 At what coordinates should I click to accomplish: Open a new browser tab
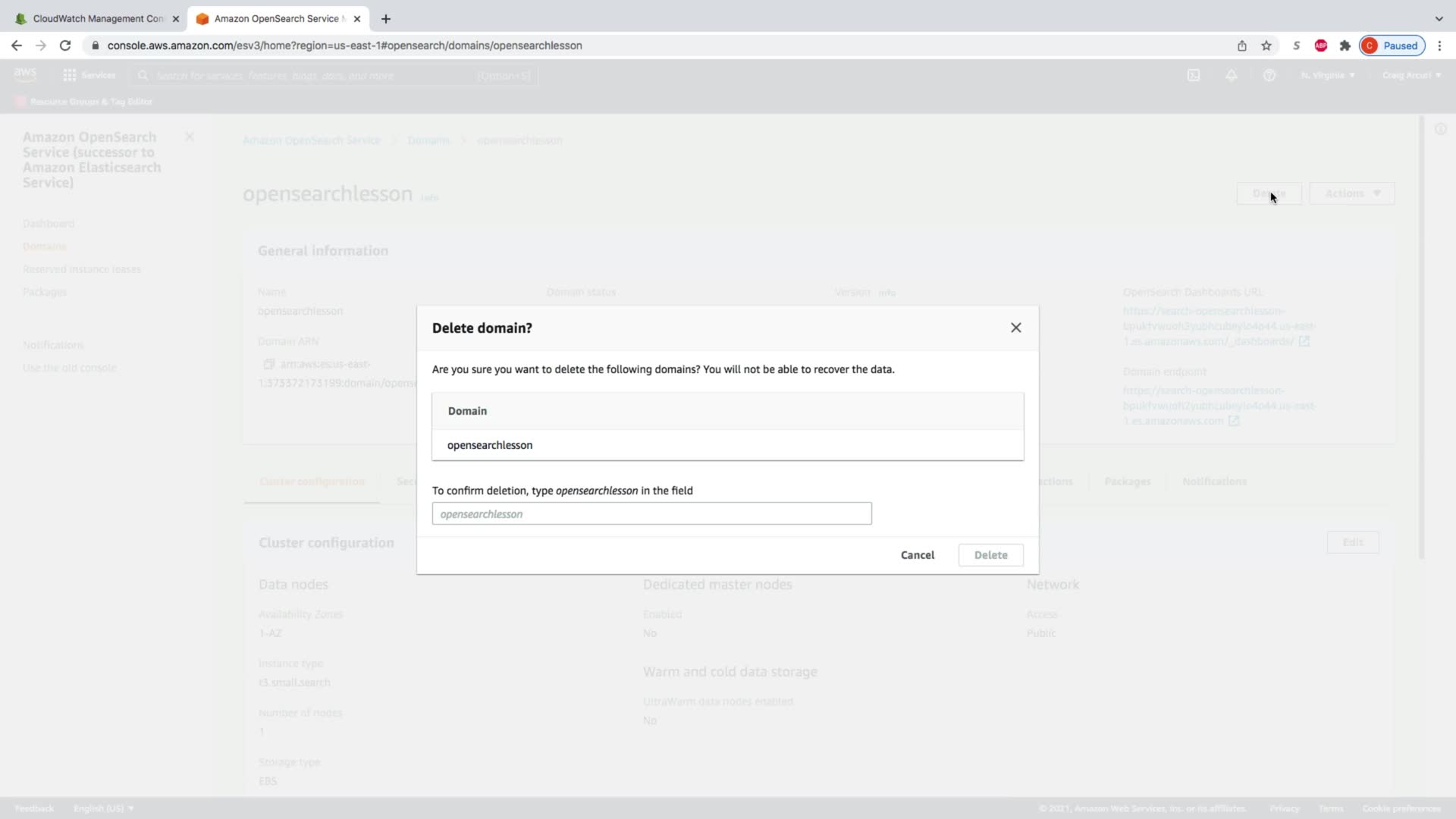point(386,18)
